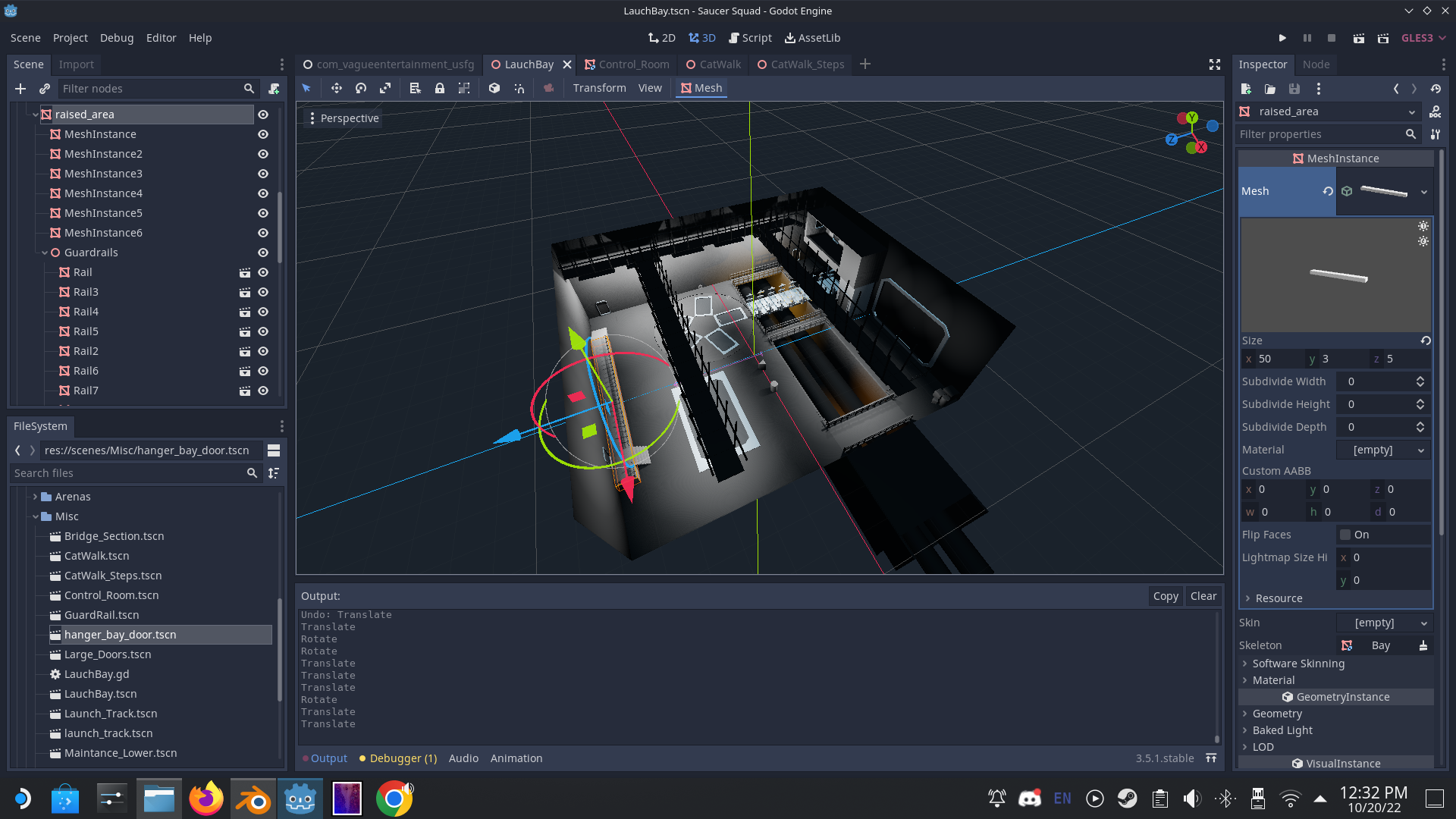Toggle the snap mode icon
The width and height of the screenshot is (1456, 819).
click(x=519, y=88)
